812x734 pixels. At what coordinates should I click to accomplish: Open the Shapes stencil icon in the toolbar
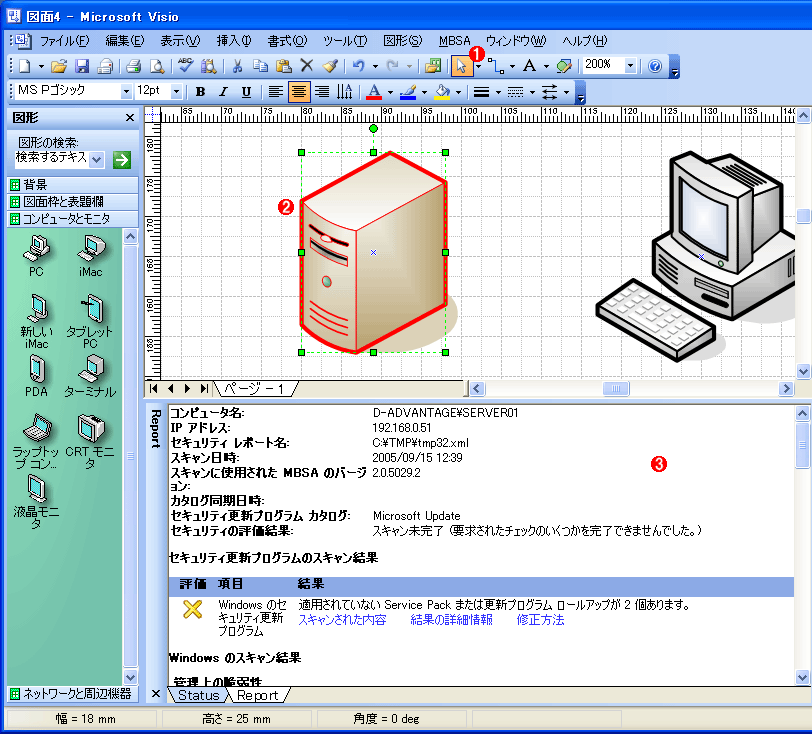(433, 66)
